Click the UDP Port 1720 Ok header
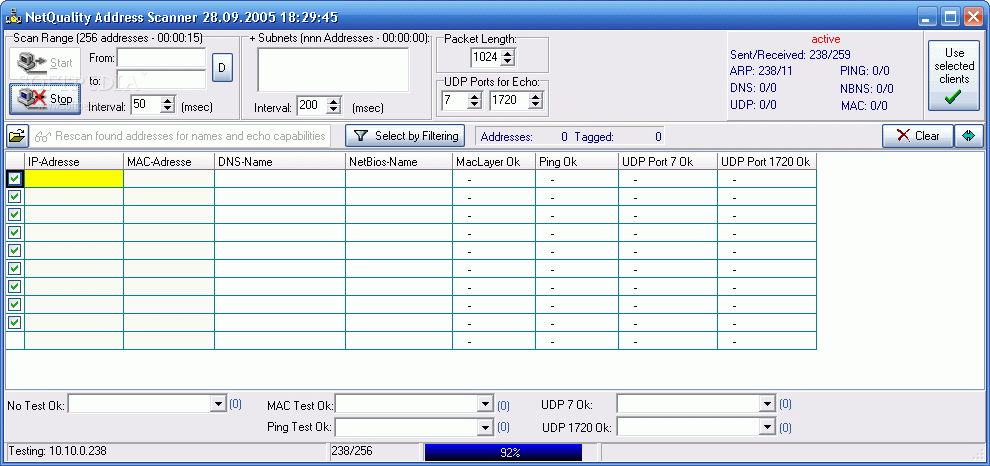Viewport: 990px width, 466px height. 767,162
